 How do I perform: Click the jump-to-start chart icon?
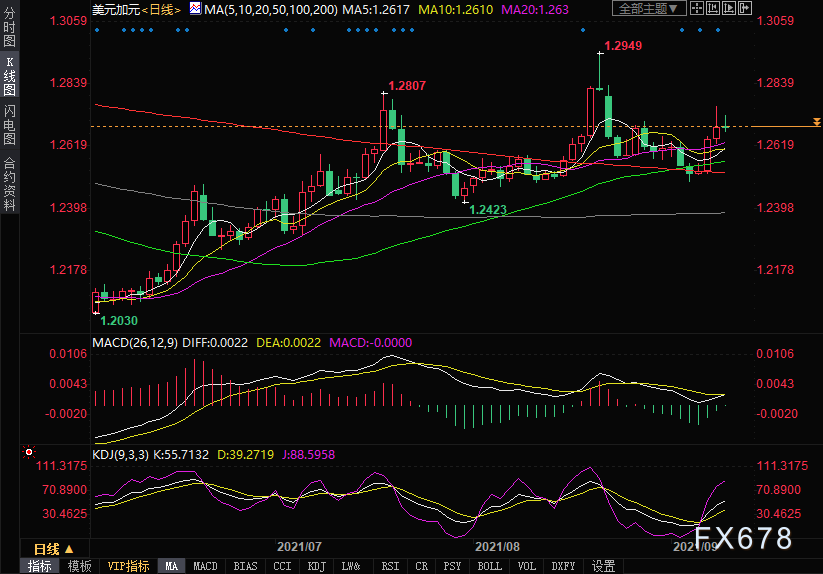(x=713, y=8)
